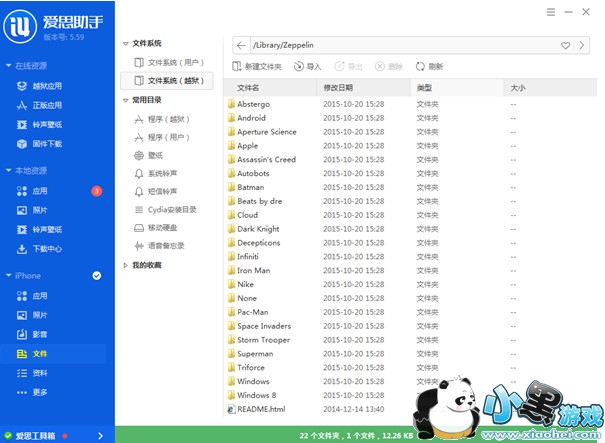This screenshot has height=443, width=605.
Task: Open 程序（越狱）directory
Action: (162, 119)
